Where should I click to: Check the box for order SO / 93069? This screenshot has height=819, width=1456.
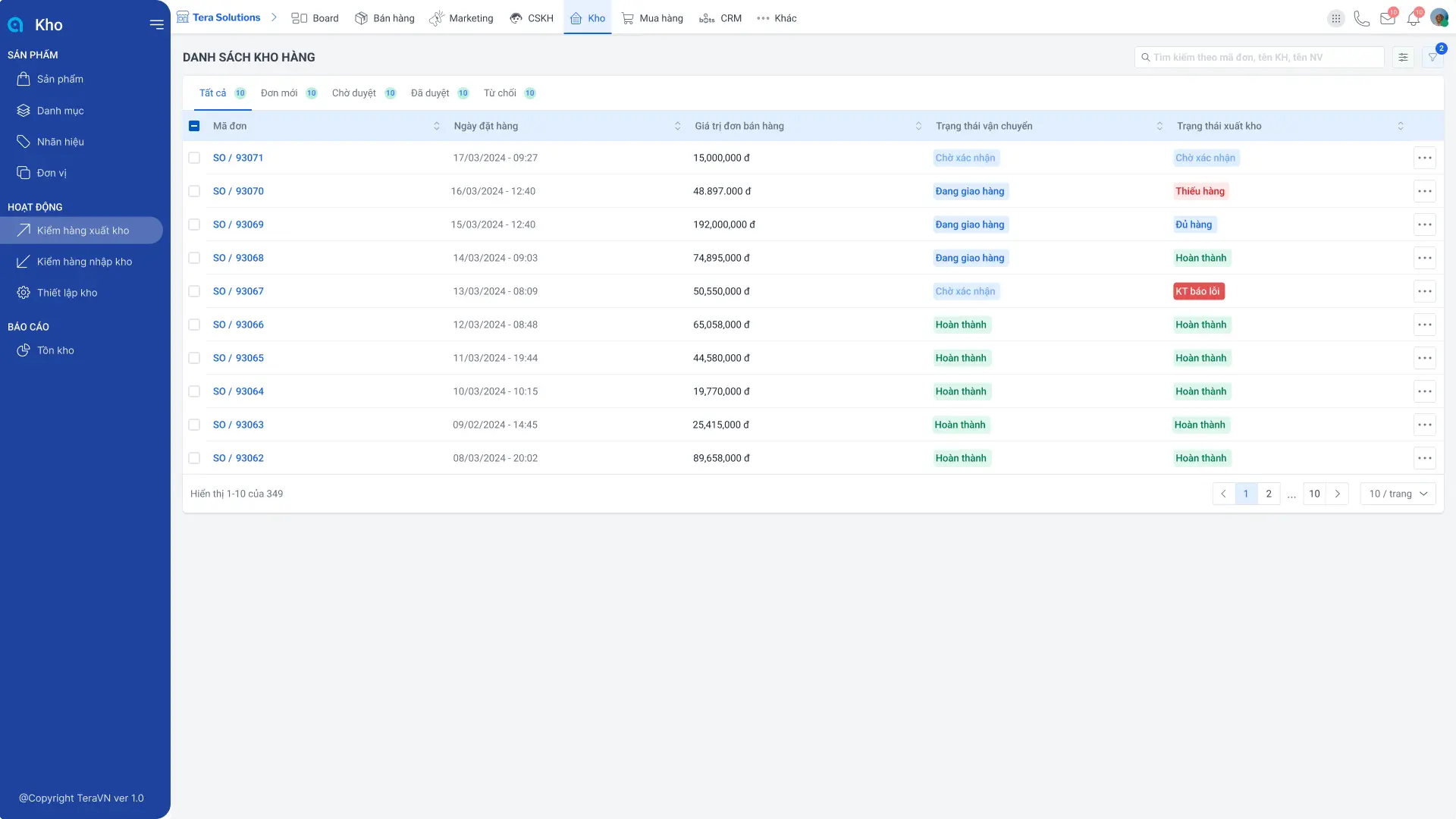(x=194, y=224)
